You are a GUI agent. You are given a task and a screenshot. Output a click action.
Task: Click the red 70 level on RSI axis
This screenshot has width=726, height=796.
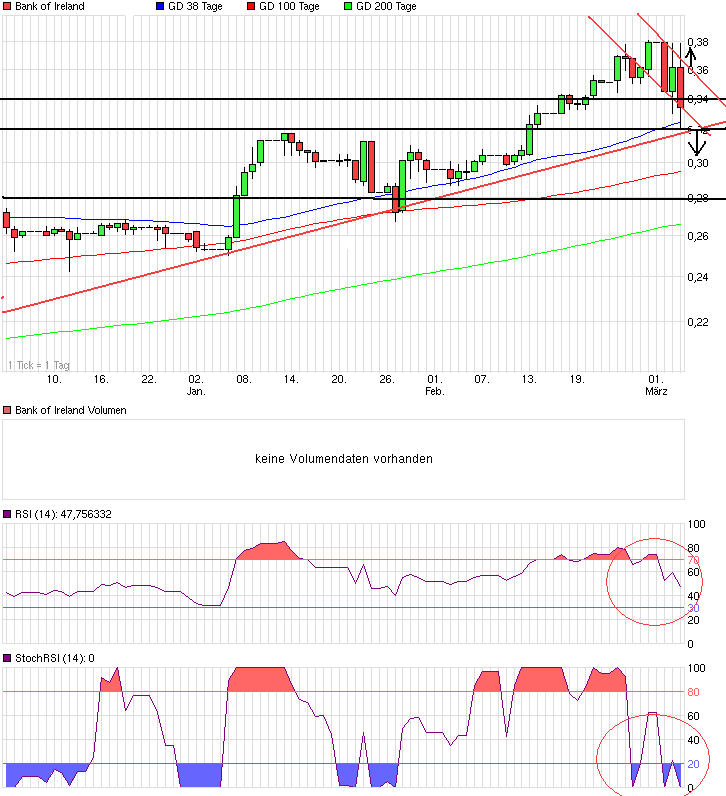coord(691,560)
